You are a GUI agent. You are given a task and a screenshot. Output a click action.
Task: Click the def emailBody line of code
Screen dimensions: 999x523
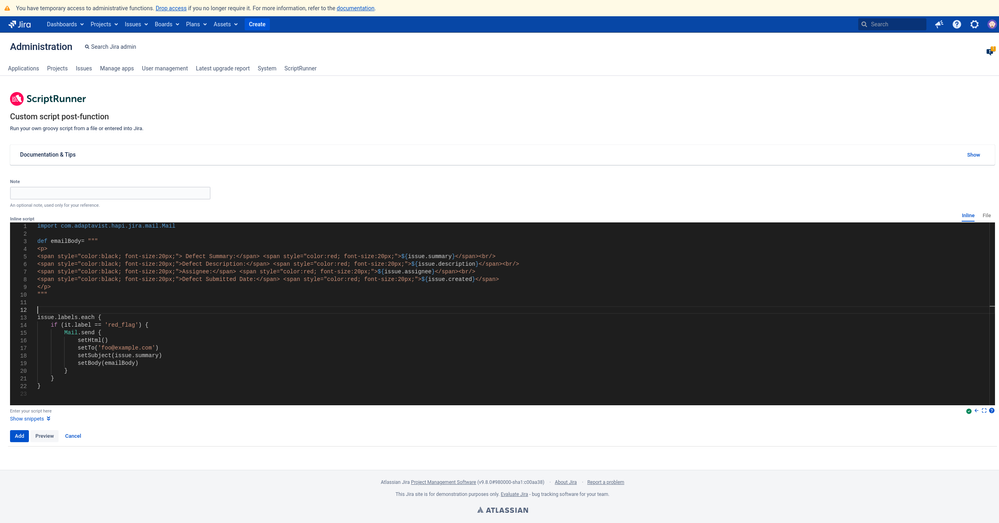[68, 241]
